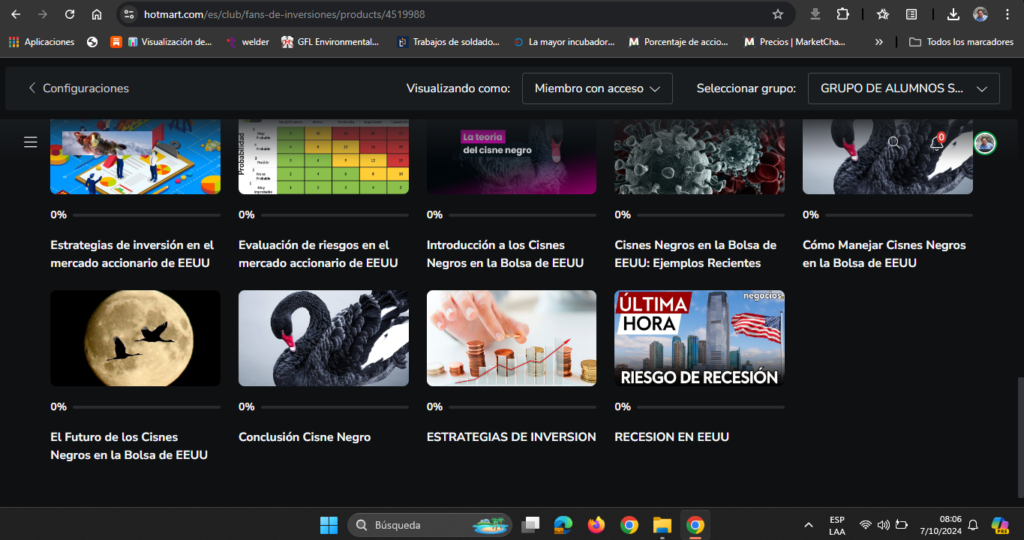
Task: Click progress bar under 'RECESION EN EEUU'
Action: [x=709, y=407]
